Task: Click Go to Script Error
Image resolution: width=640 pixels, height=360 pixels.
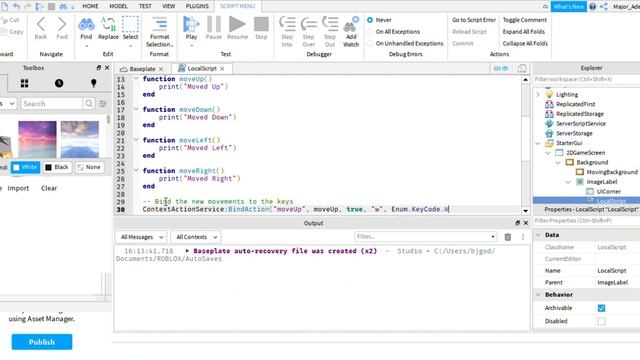Action: click(x=474, y=20)
